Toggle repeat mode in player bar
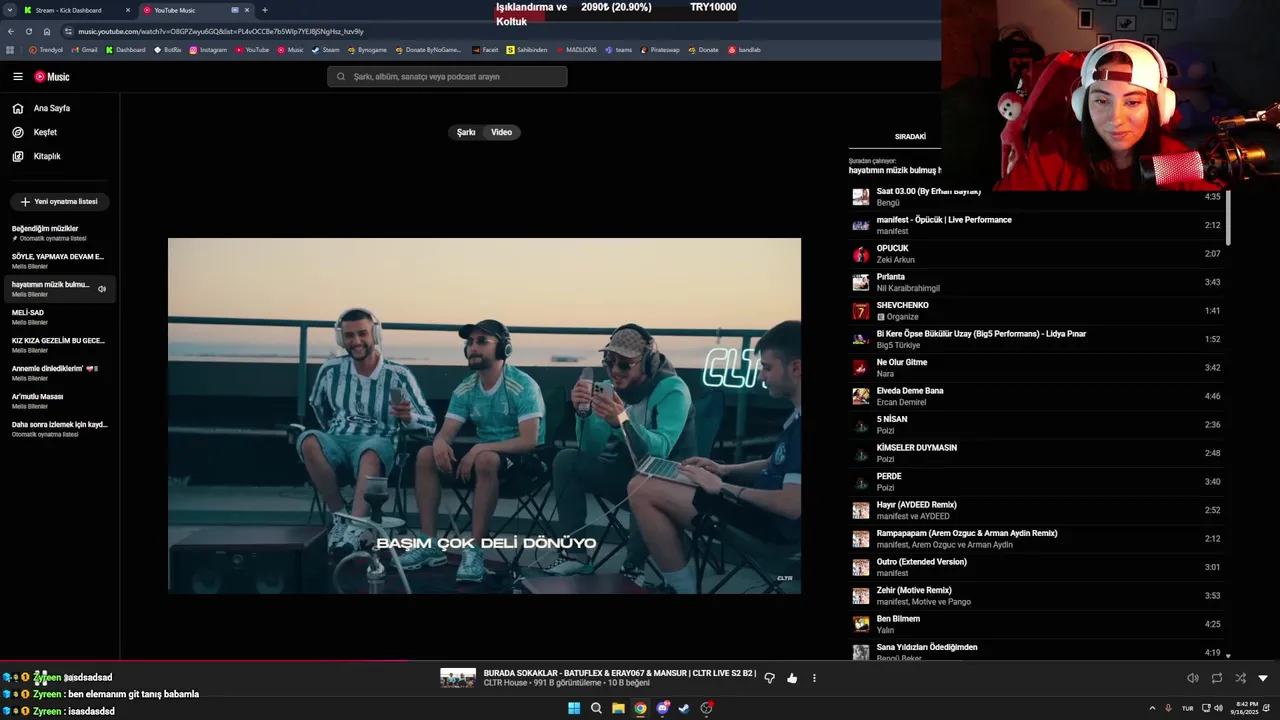This screenshot has width=1280, height=720. [1216, 678]
